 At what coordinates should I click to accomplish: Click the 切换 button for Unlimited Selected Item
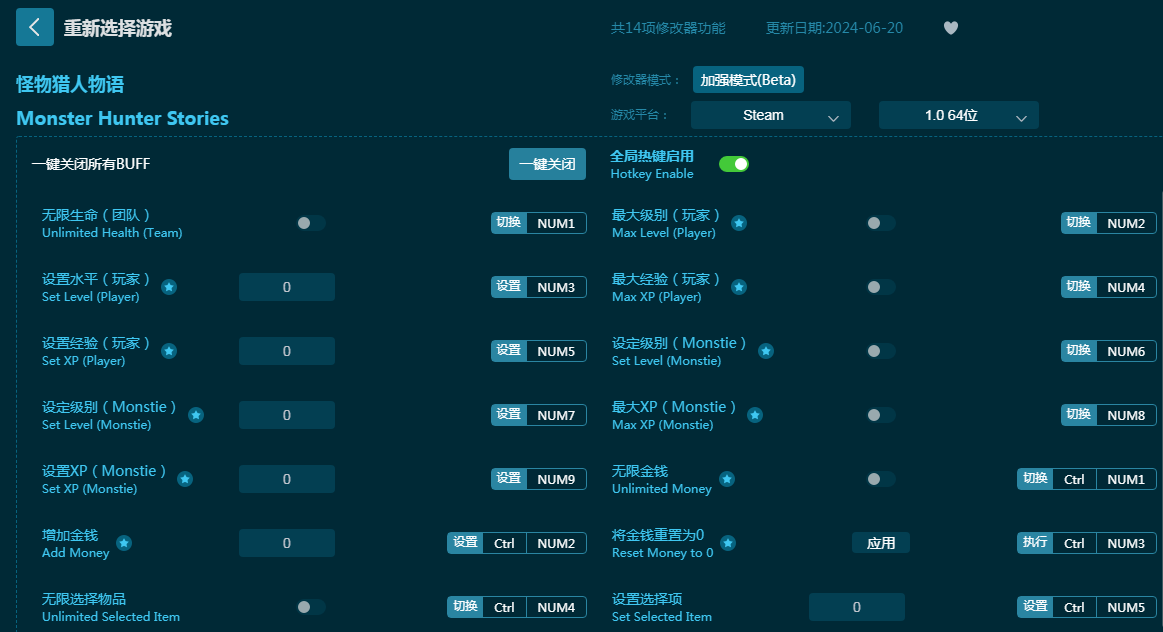[x=465, y=606]
